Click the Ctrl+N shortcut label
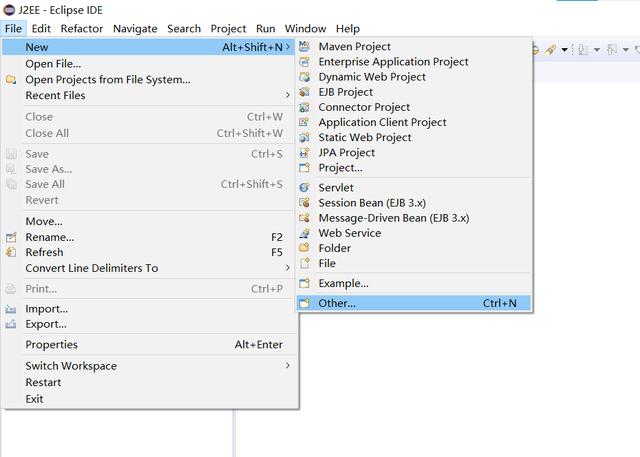Screen dimensions: 640x457 [500, 303]
